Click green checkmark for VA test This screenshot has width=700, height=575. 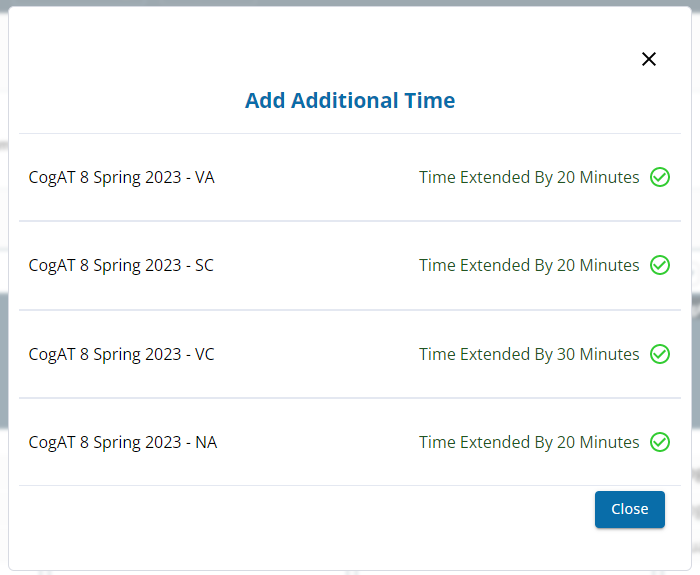659,177
